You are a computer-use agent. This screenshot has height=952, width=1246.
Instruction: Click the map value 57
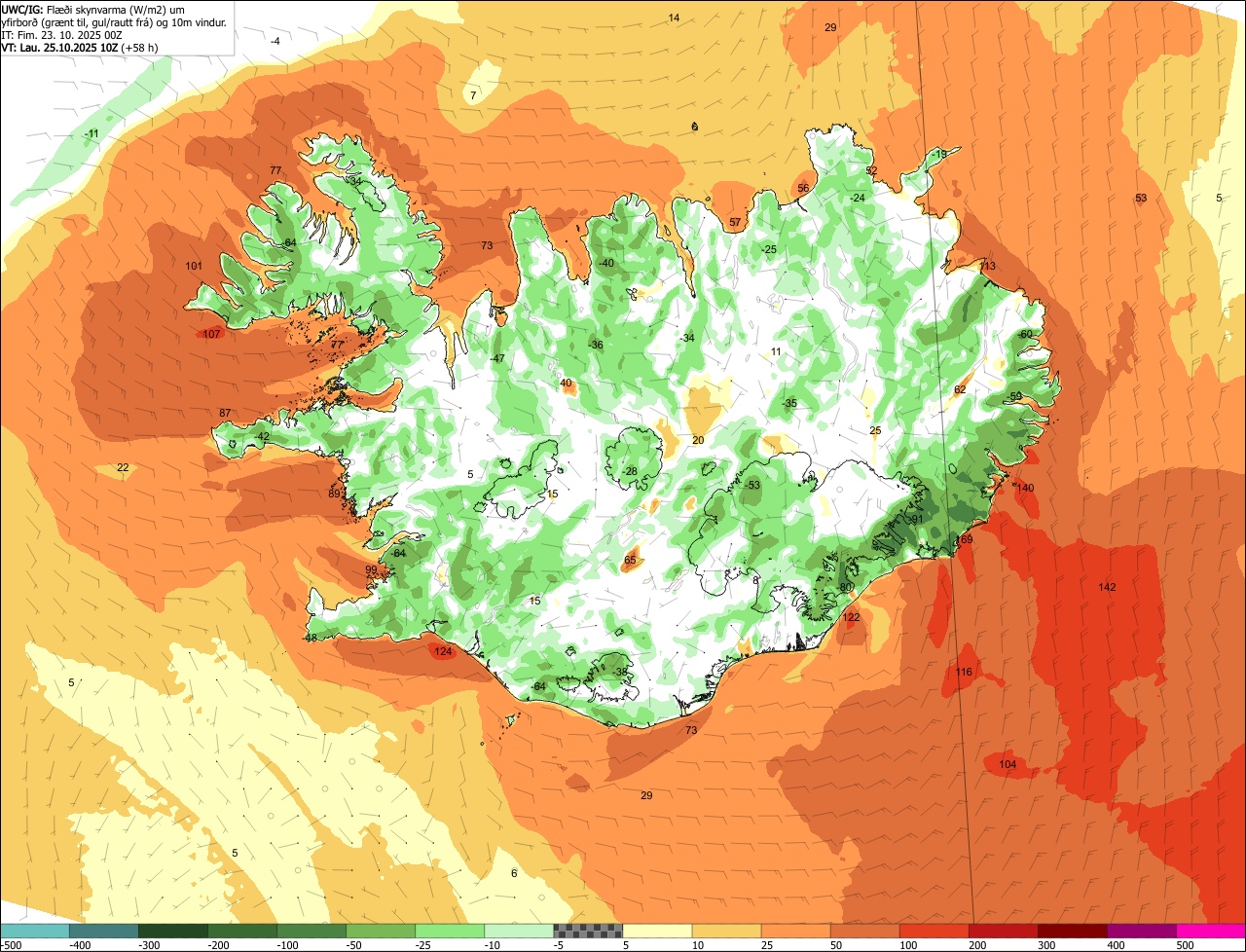tap(735, 223)
